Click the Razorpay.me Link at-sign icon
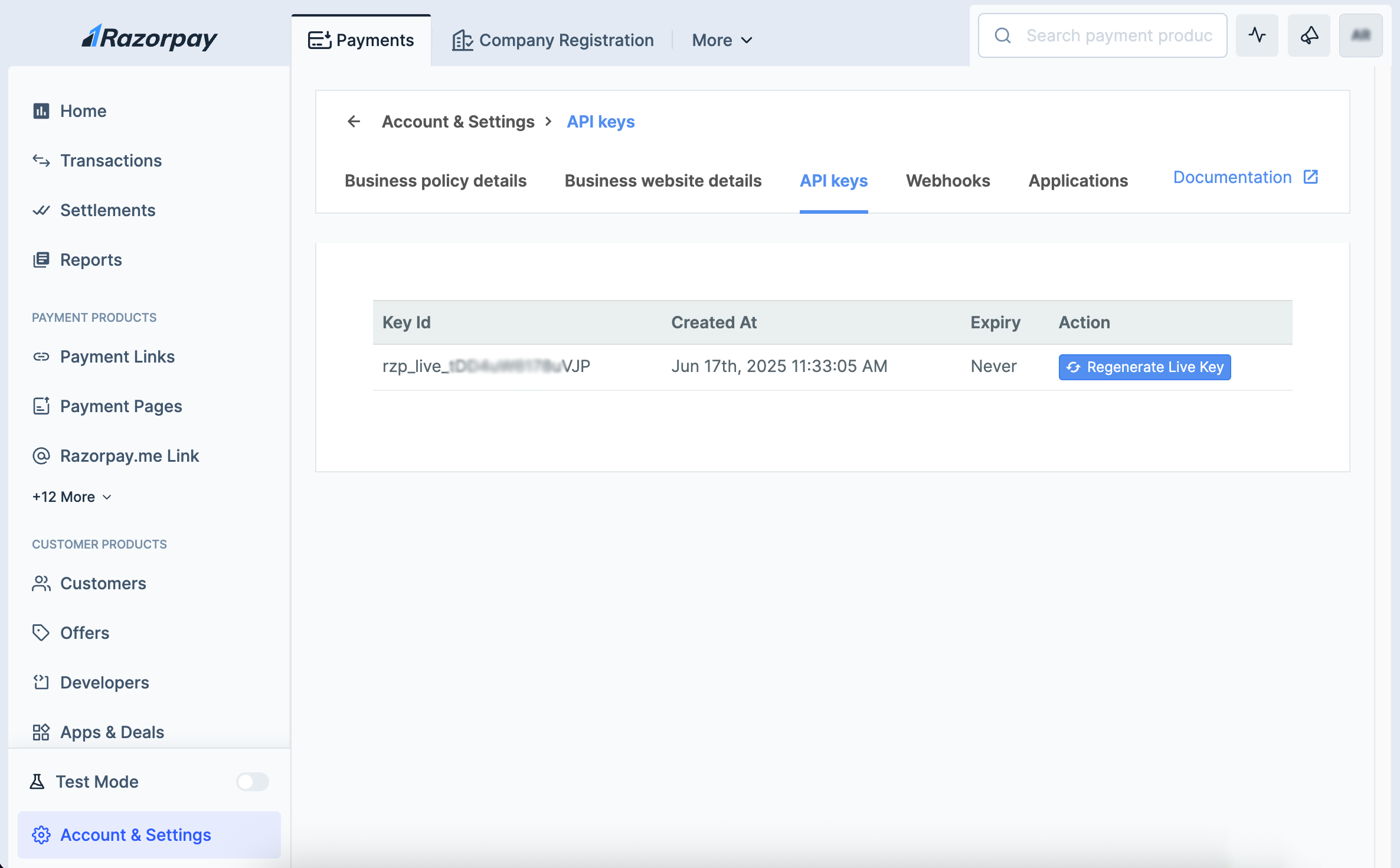The width and height of the screenshot is (1400, 868). pos(41,456)
